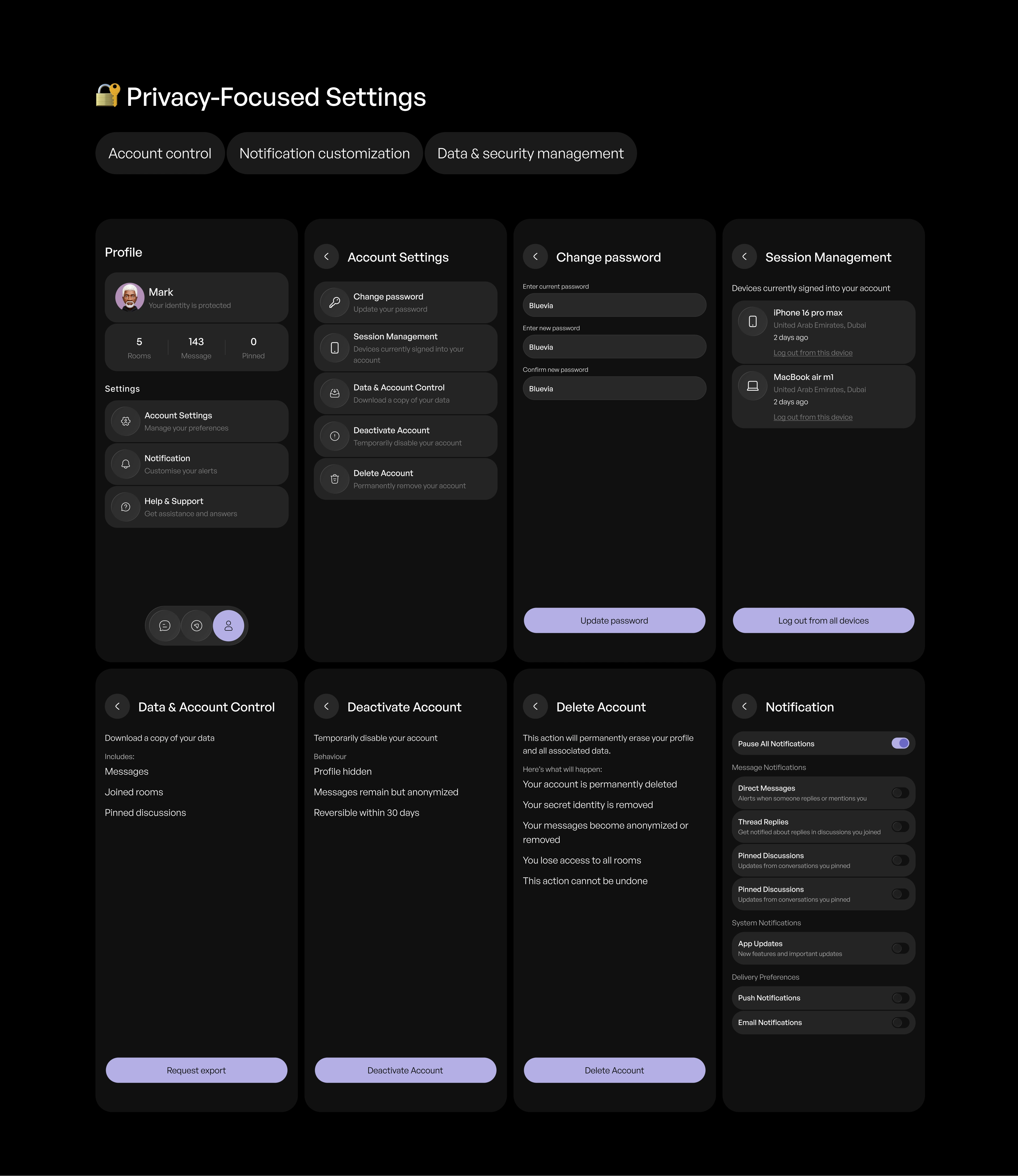Open the chat bubble tab in bottom nav

pyautogui.click(x=165, y=626)
